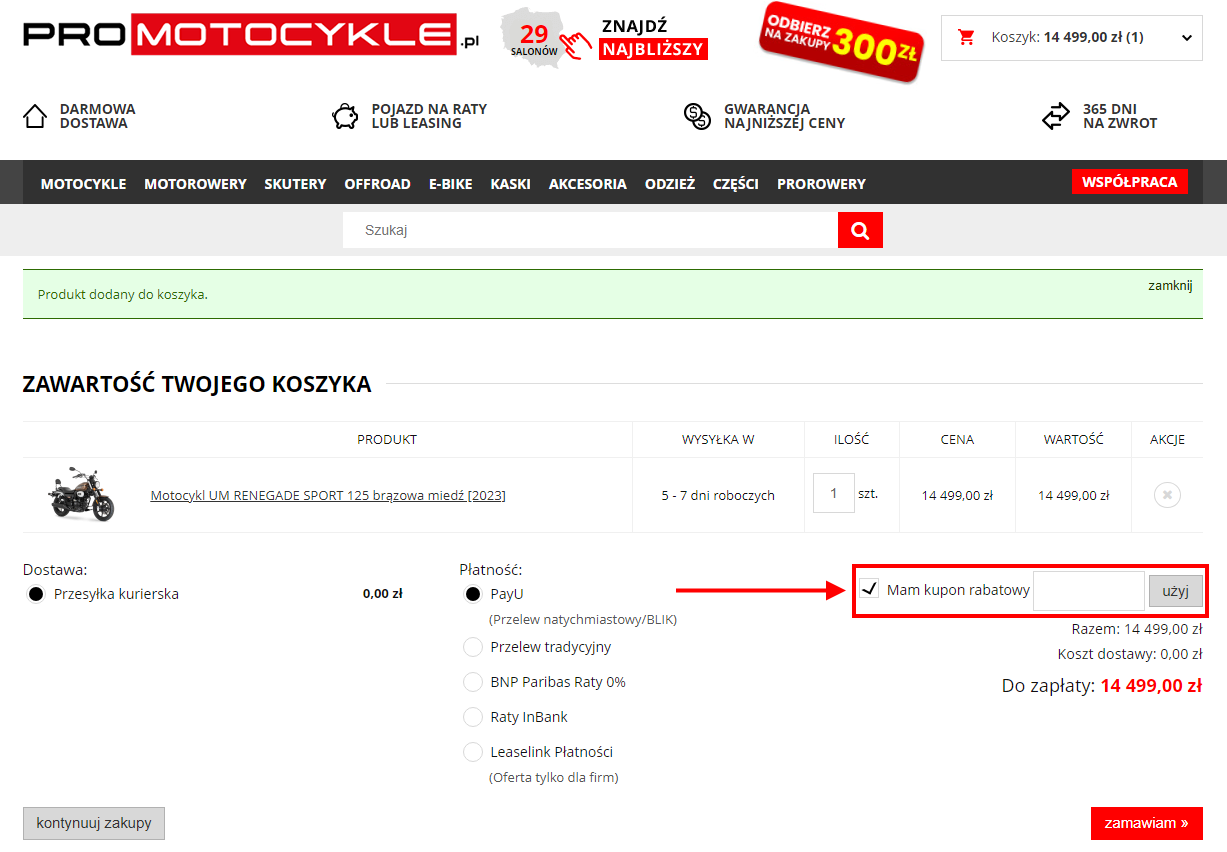The width and height of the screenshot is (1227, 852).
Task: Select Raty InBank payment method
Action: pyautogui.click(x=473, y=717)
